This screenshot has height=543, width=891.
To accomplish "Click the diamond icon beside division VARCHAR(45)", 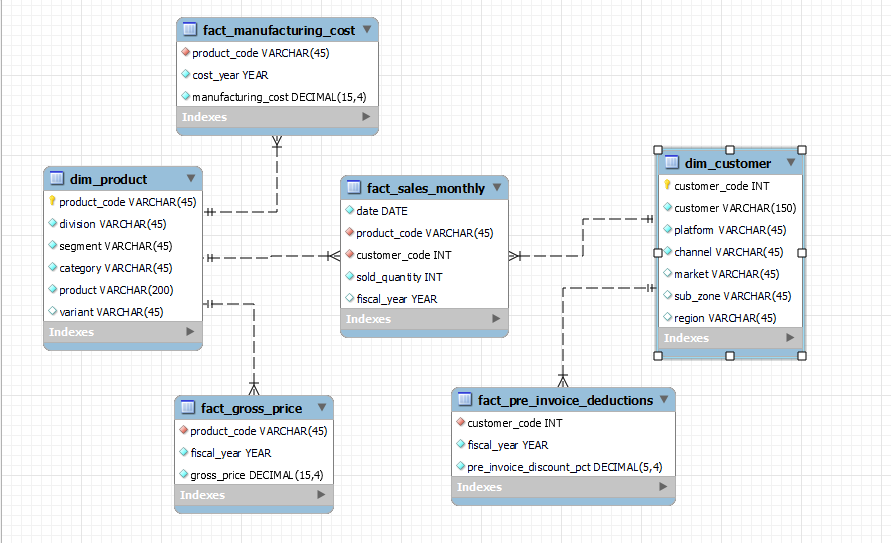I will 53,223.
